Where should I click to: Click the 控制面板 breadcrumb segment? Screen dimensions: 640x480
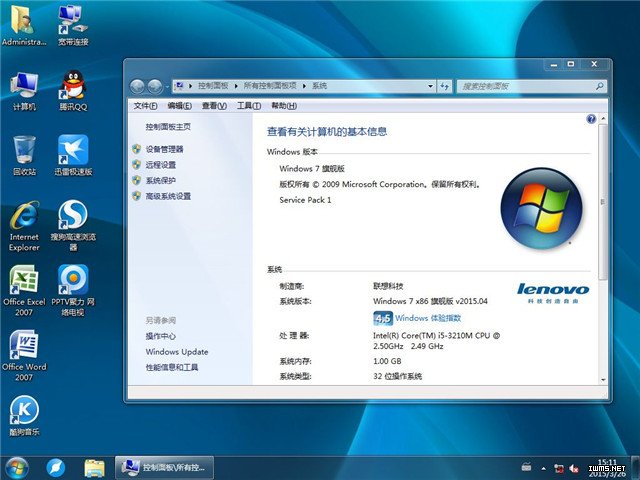click(x=213, y=86)
